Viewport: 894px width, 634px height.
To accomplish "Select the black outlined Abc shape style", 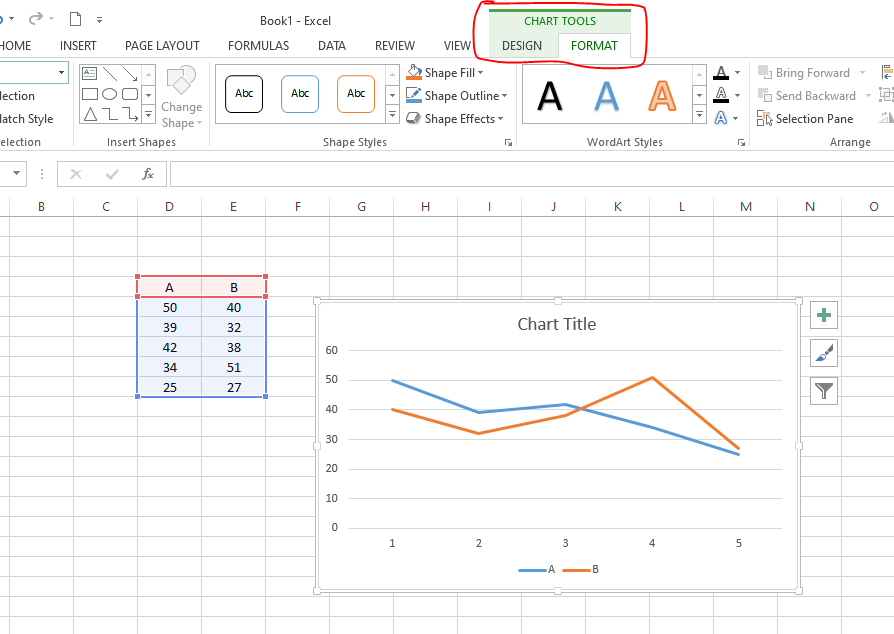I will (x=244, y=94).
